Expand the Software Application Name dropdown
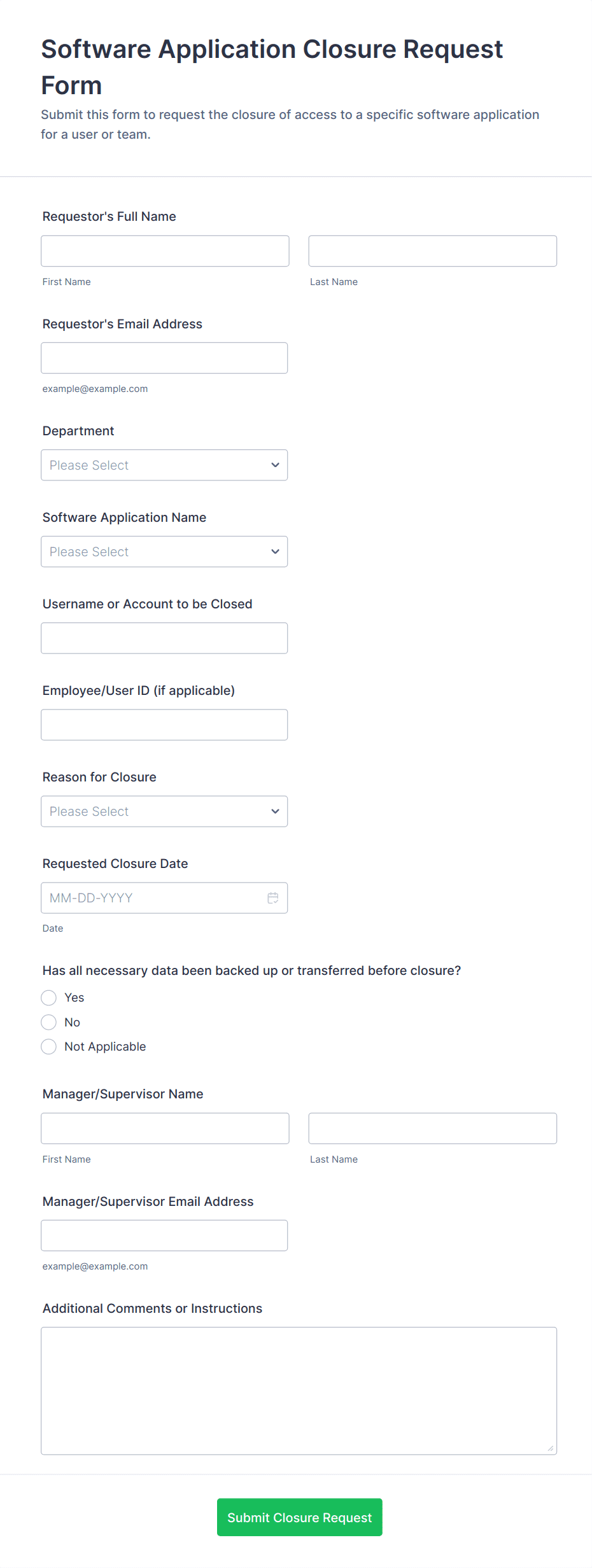Viewport: 592px width, 1568px height. tap(164, 552)
